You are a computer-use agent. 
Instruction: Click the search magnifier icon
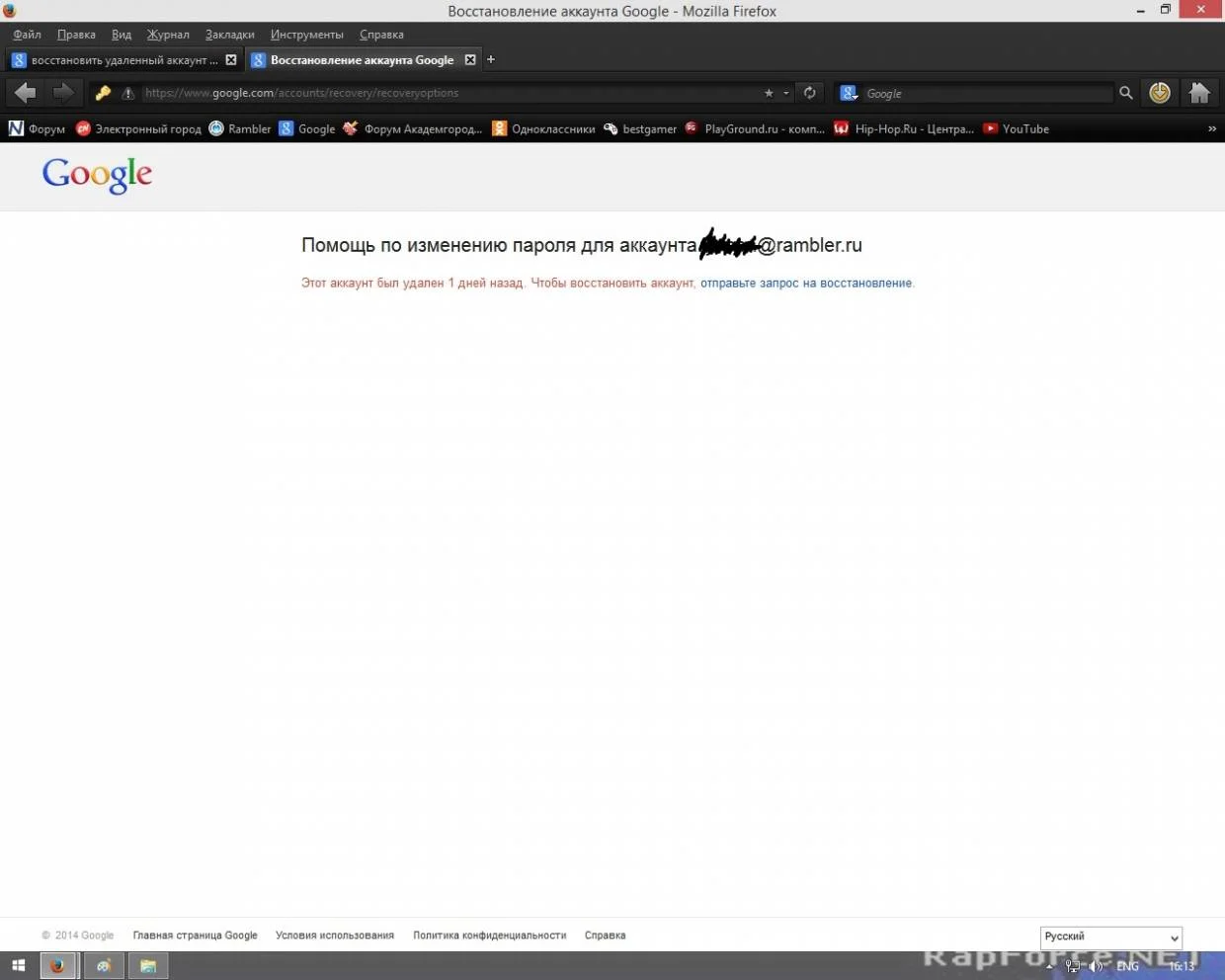tap(1125, 93)
